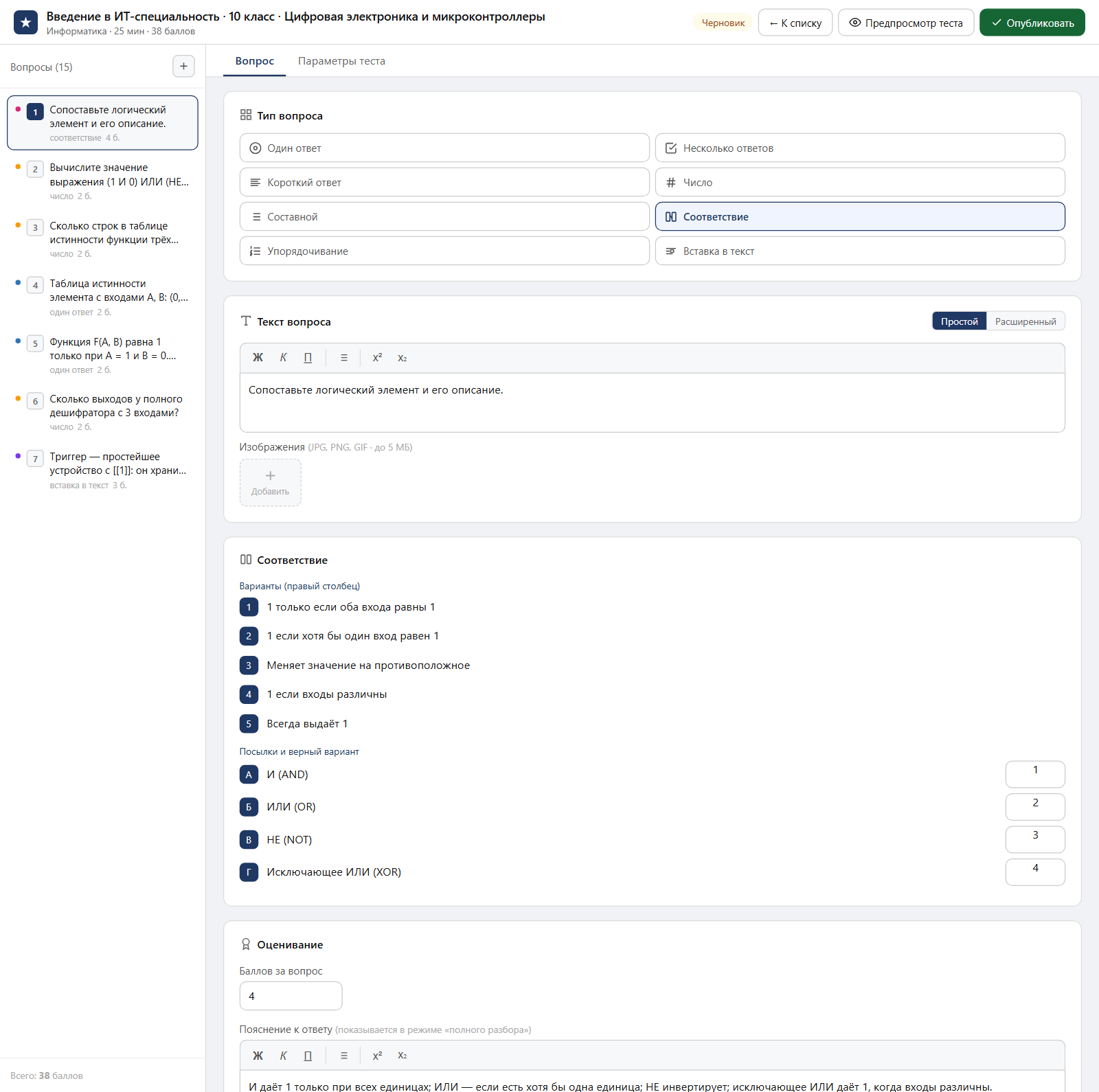Select 'Соответствие' question type
The width and height of the screenshot is (1099, 1092).
point(860,216)
